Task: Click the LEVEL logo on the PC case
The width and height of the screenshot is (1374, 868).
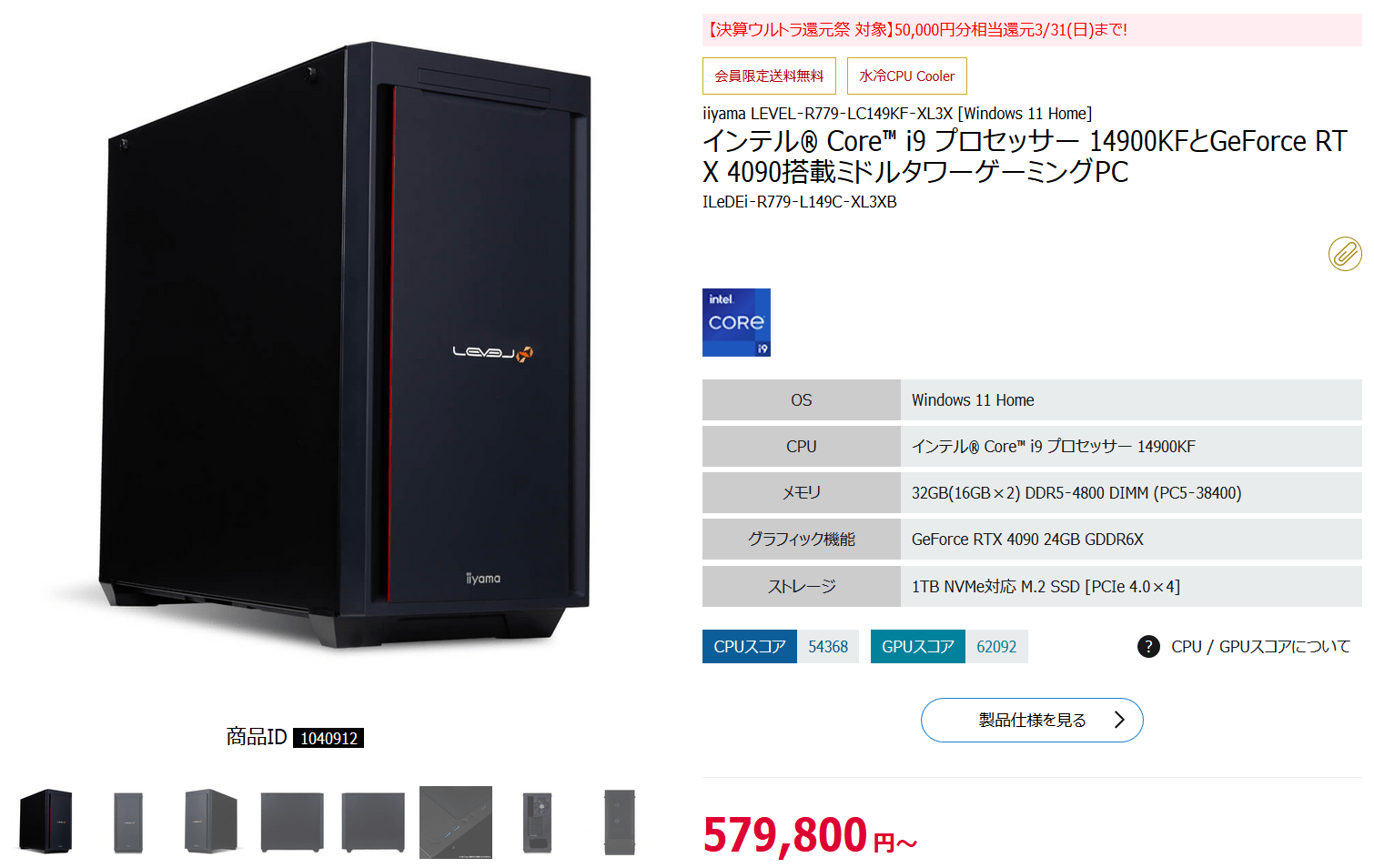Action: coord(493,353)
